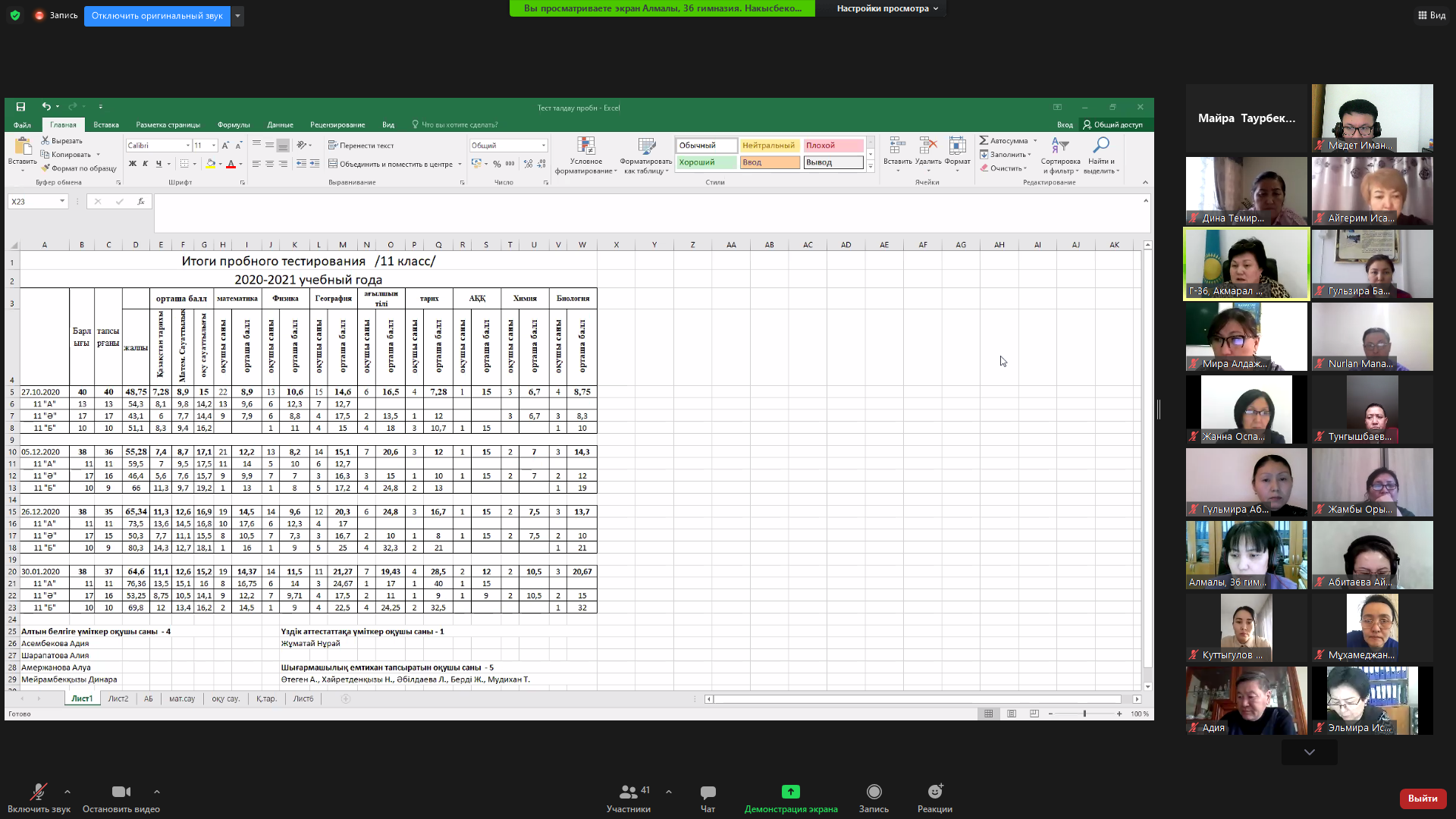This screenshot has width=1456, height=819.
Task: Open the Calibri font name dropdown
Action: tap(187, 146)
